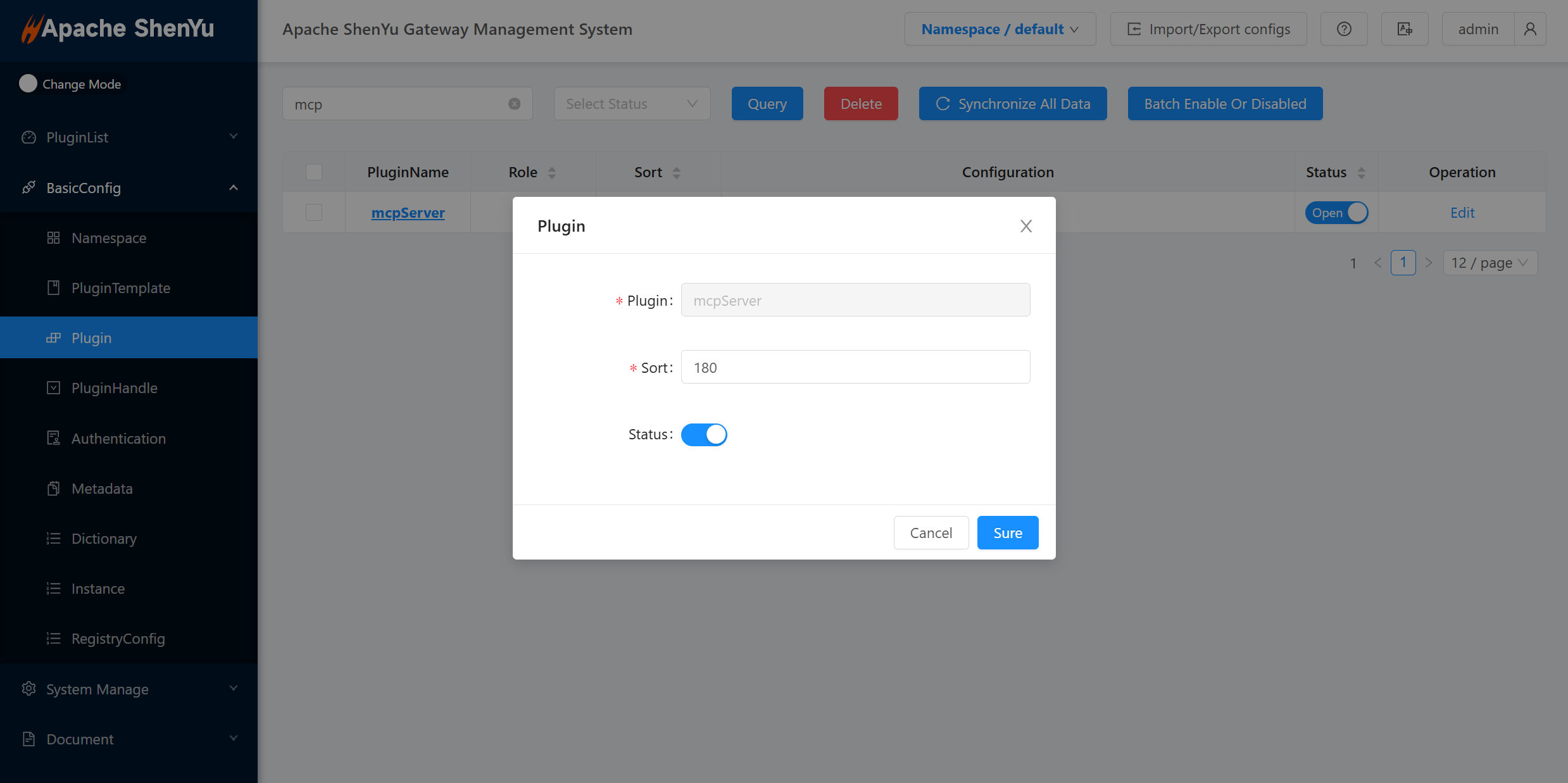Click the Role column sort arrows

551,173
